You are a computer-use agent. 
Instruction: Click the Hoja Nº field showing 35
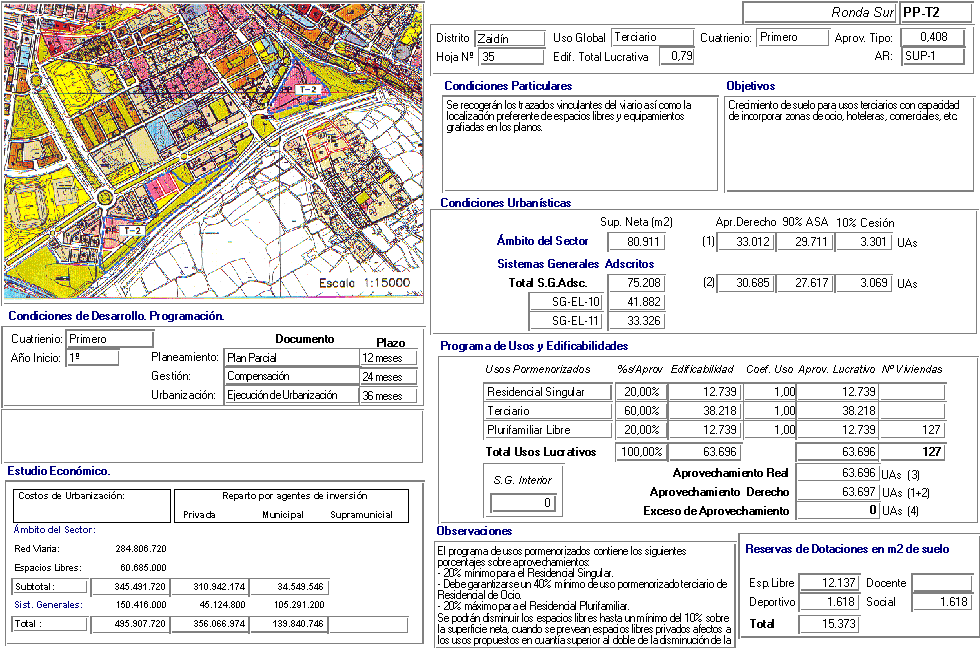507,57
